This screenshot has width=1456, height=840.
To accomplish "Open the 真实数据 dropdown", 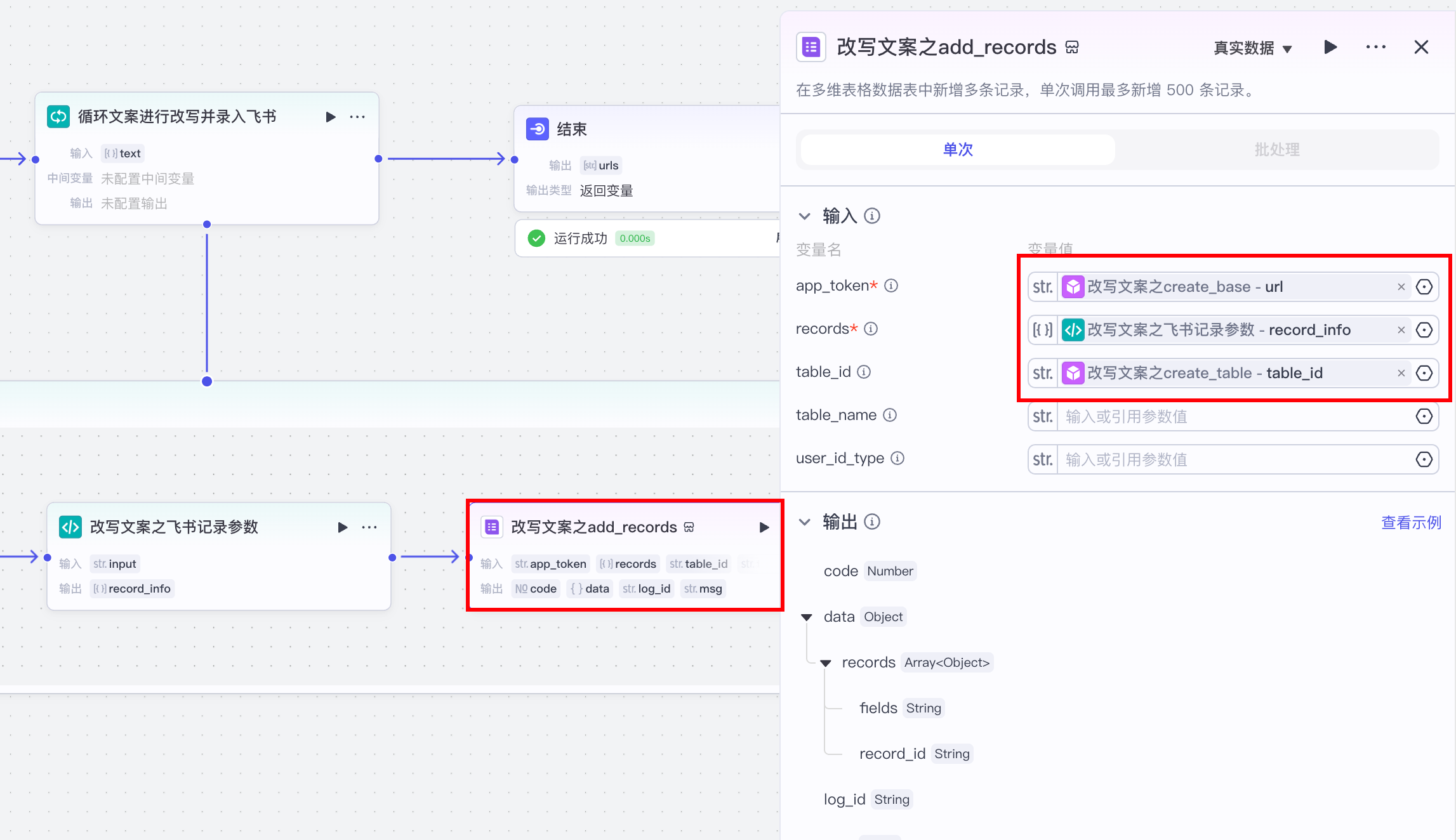I will pyautogui.click(x=1252, y=48).
